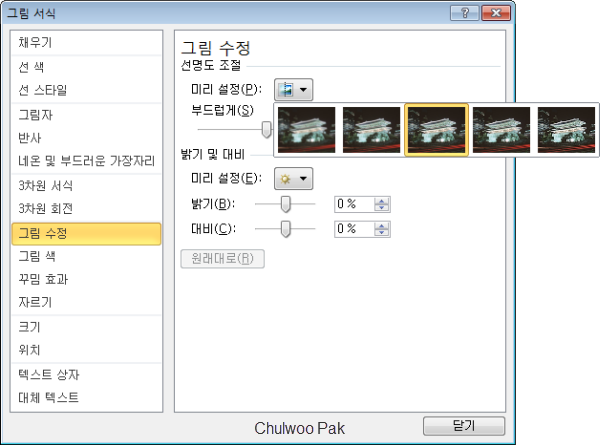The width and height of the screenshot is (600, 445).
Task: Choose the fourth sharpness preset thumbnail
Action: click(x=502, y=130)
